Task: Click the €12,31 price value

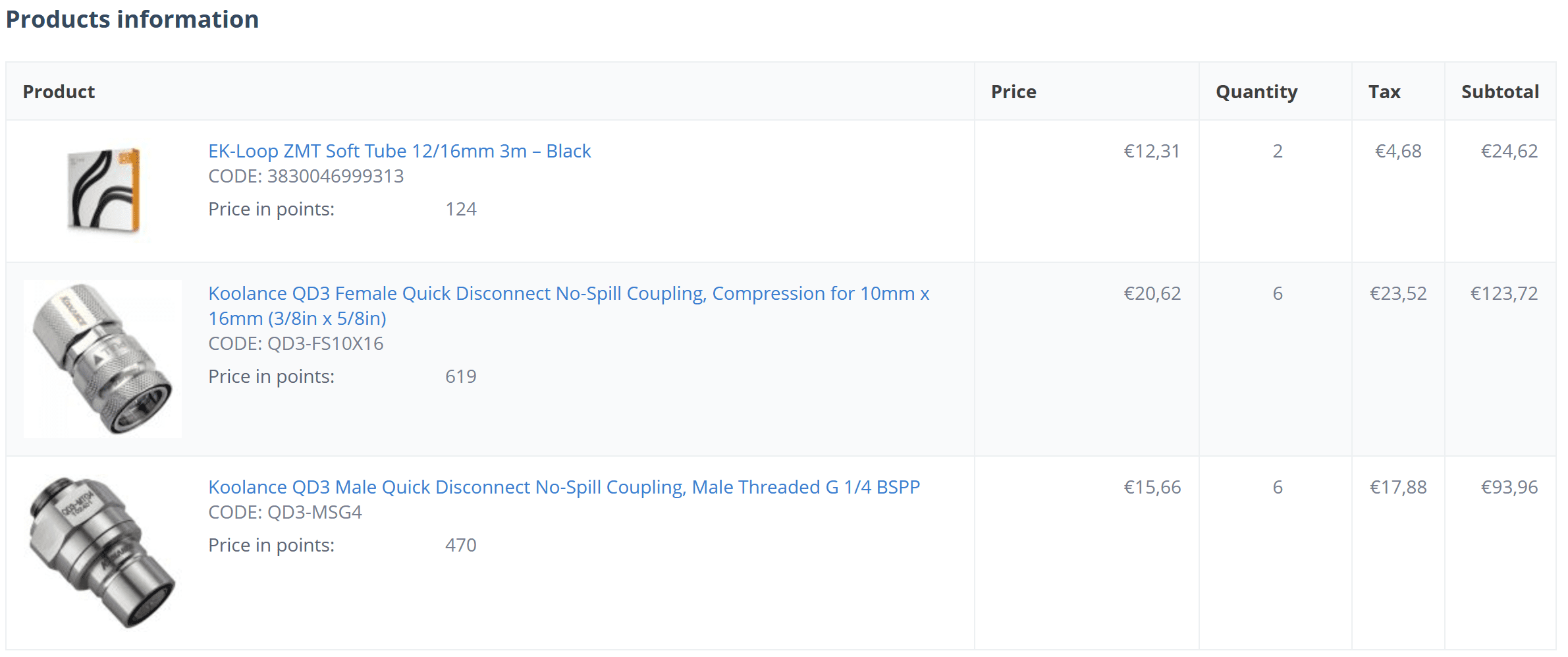Action: click(x=1151, y=151)
